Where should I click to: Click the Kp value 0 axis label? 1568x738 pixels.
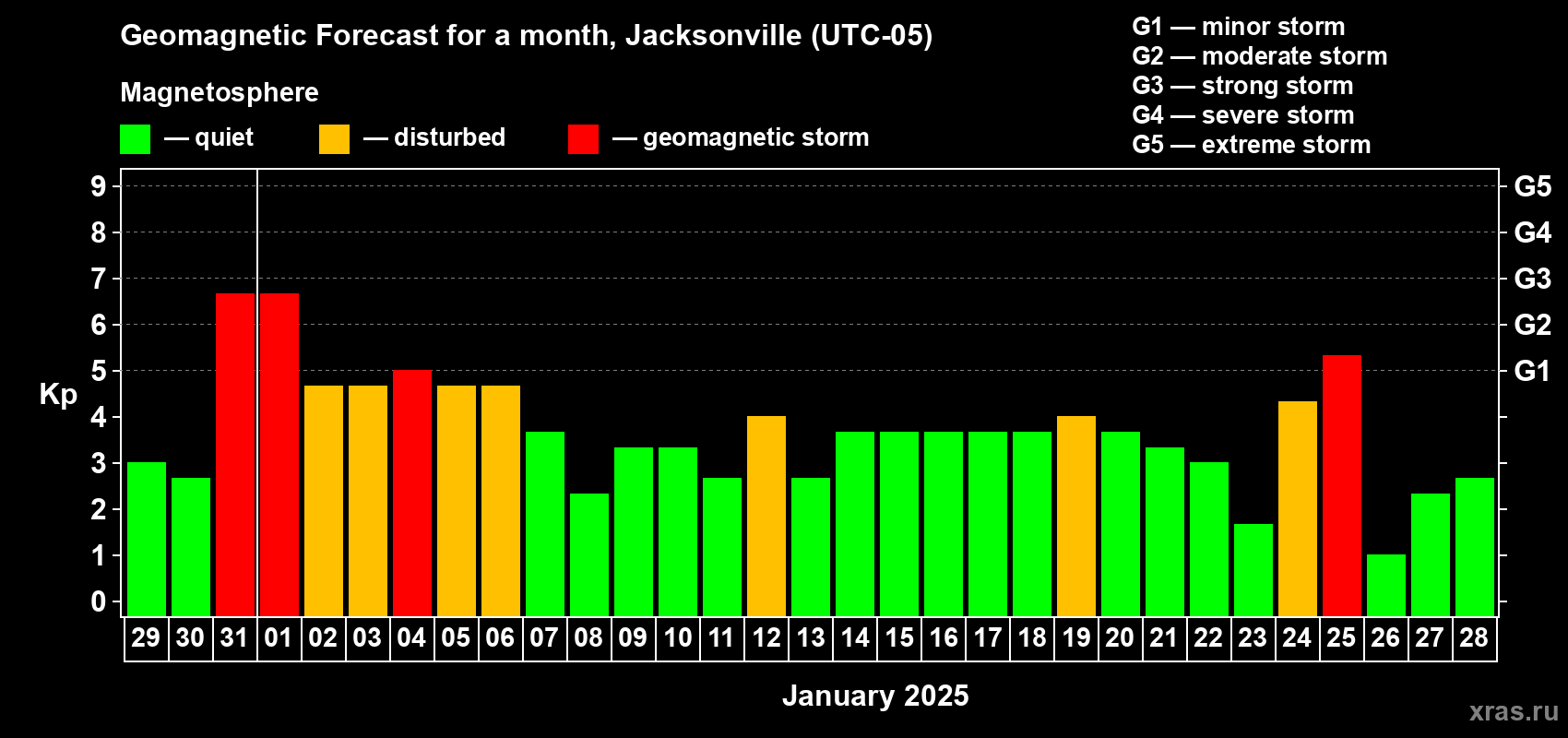point(99,601)
